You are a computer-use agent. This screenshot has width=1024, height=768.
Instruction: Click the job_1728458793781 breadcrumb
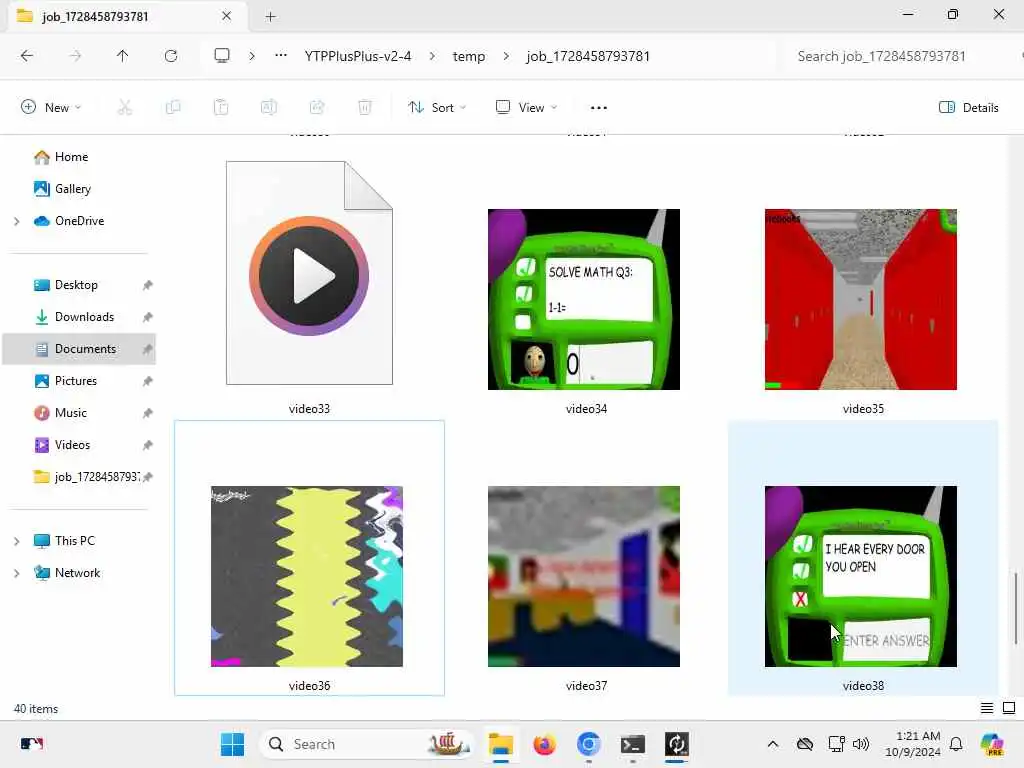tap(588, 56)
